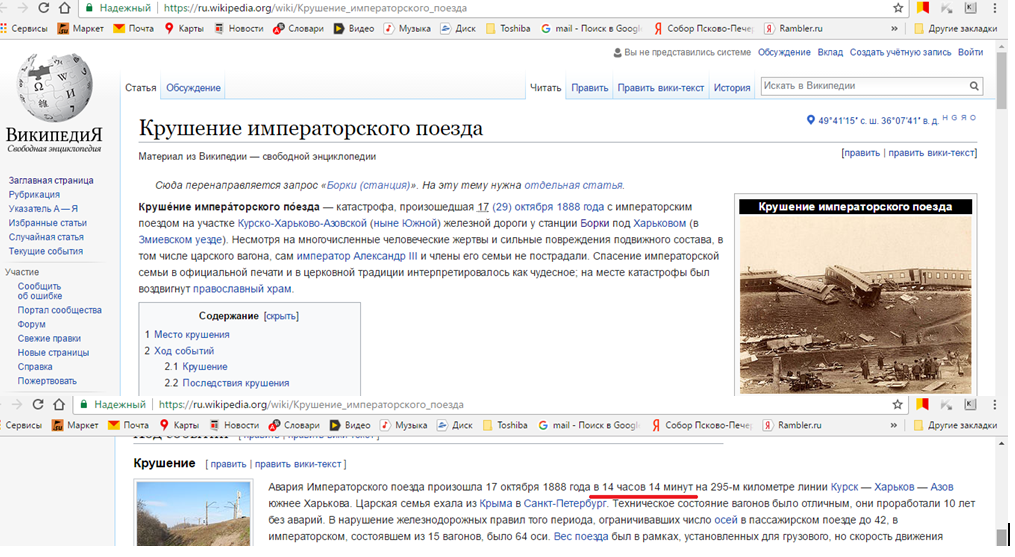Open the Править tab
Viewport: 1015px width, 557px height.
589,87
